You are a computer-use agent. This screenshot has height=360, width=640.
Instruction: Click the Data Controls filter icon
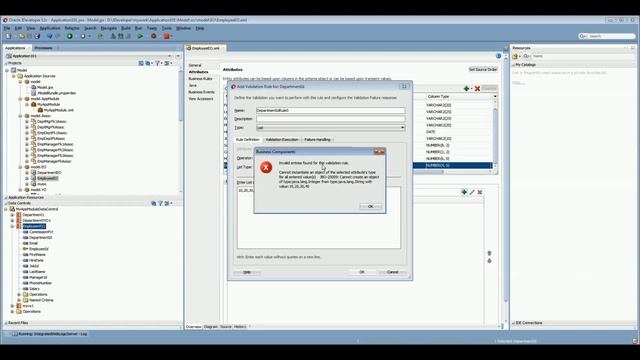[160, 203]
